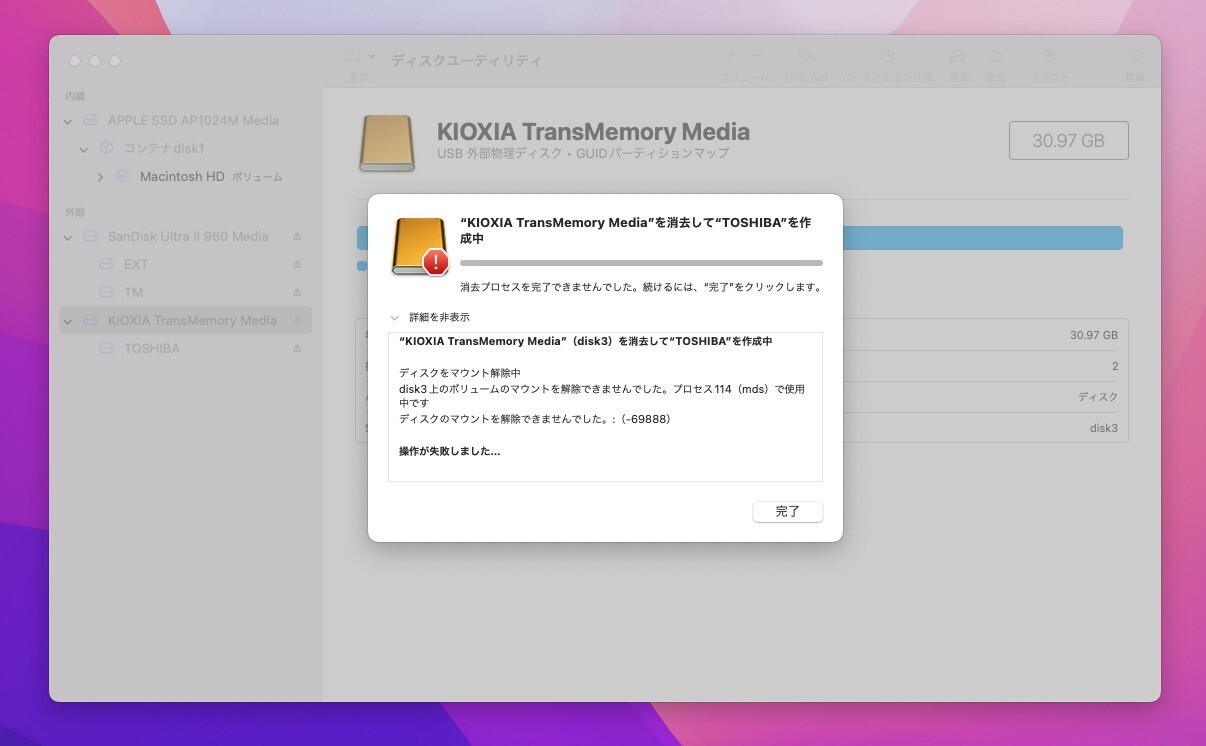Click the USB 外部物理ディスク subtitle text

(x=583, y=154)
